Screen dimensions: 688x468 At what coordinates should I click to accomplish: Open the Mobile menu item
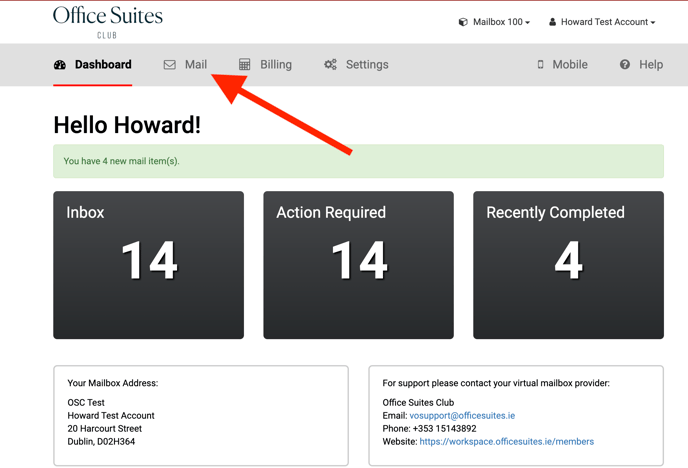pos(569,65)
